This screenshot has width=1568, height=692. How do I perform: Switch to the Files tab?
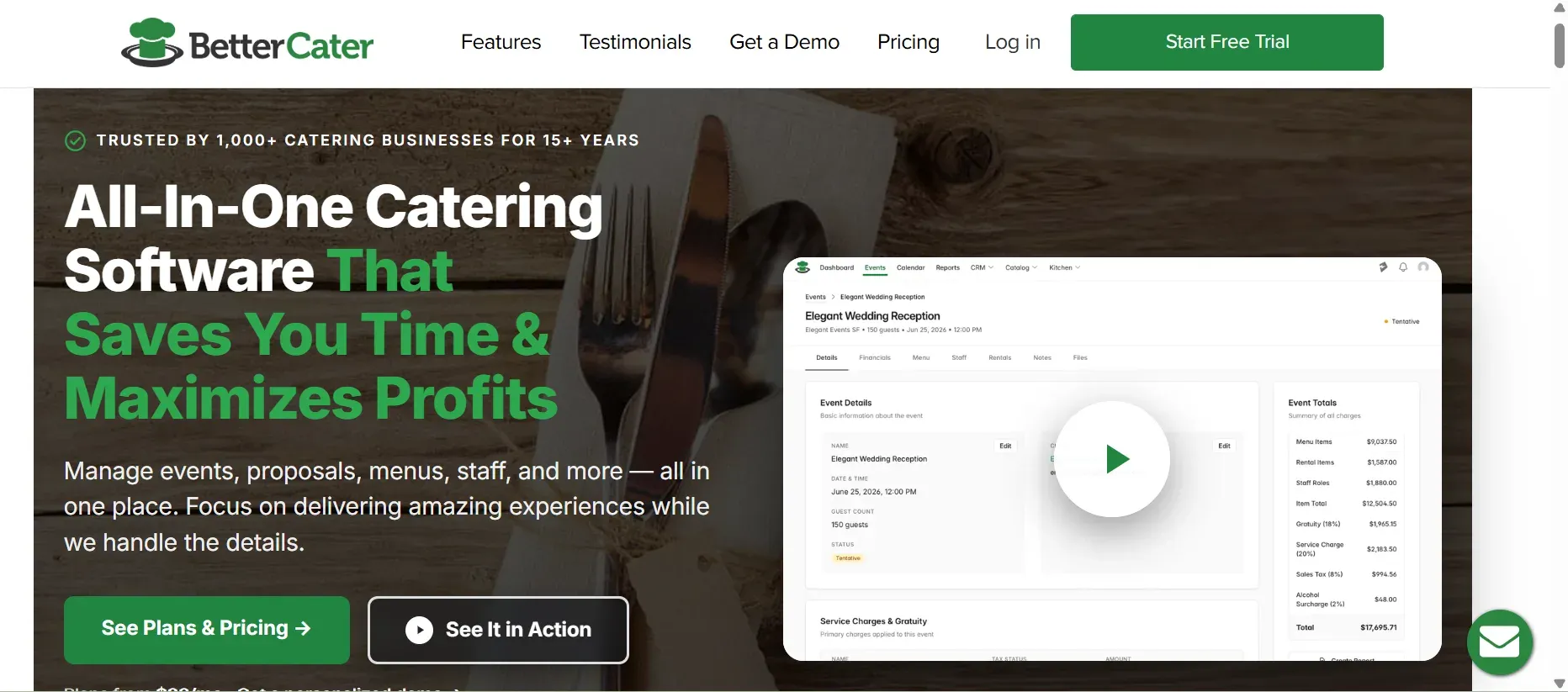point(1080,358)
